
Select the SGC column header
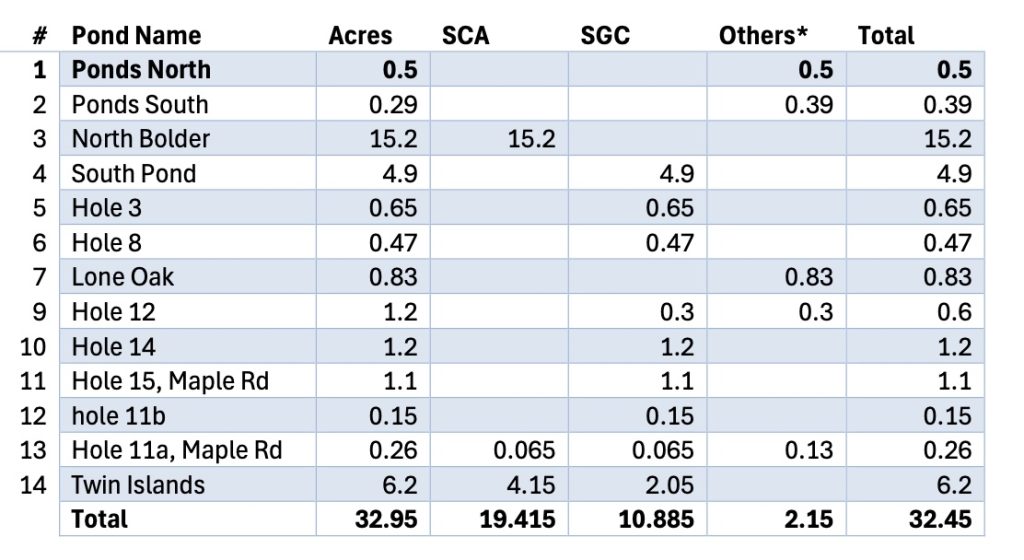click(x=605, y=35)
